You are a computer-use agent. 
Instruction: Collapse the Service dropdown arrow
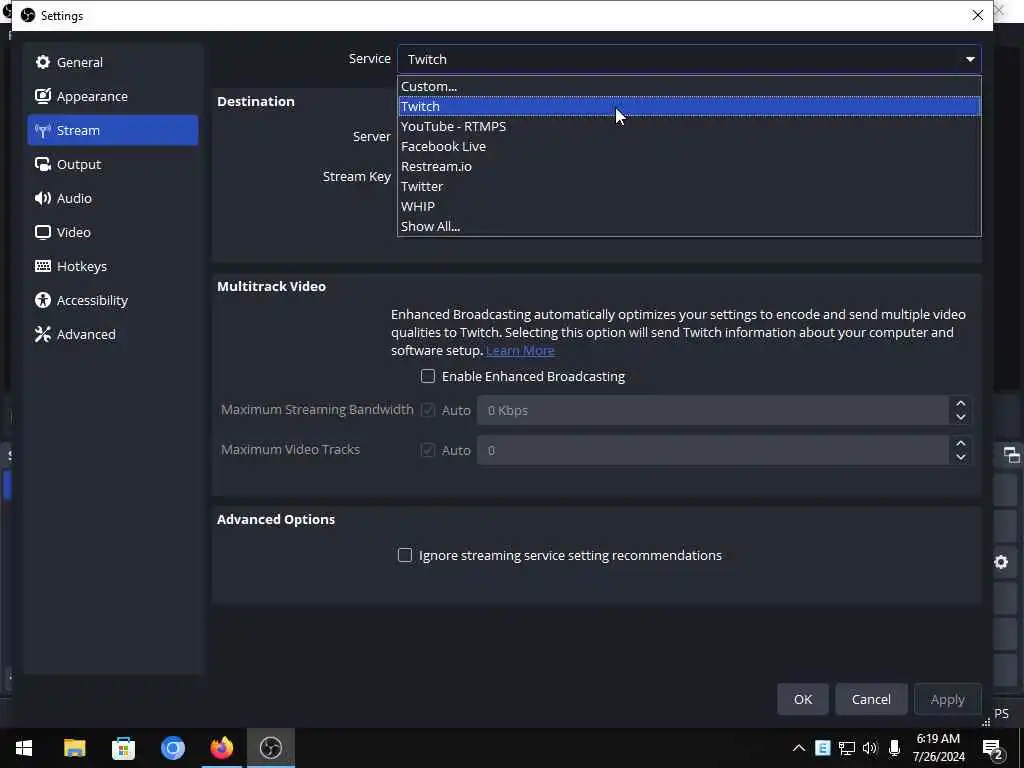pos(970,59)
